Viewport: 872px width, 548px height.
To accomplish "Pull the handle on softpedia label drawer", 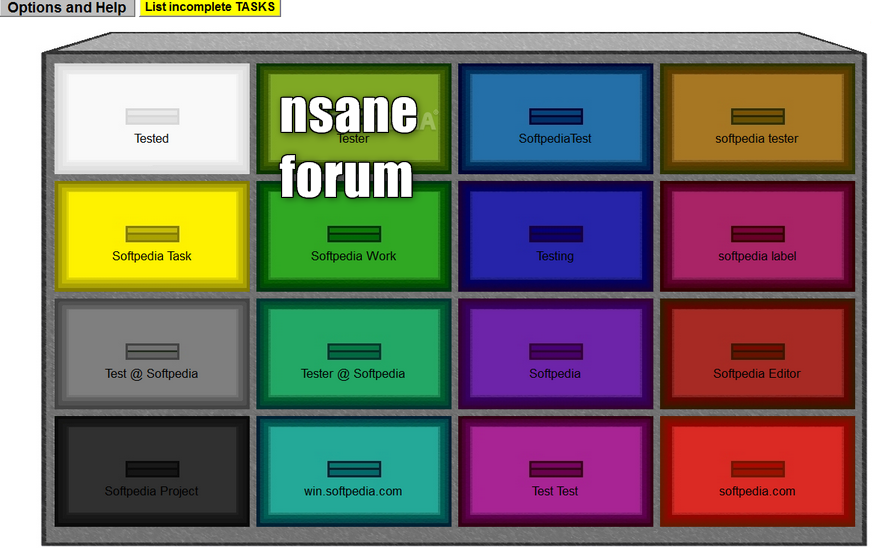I will pyautogui.click(x=758, y=234).
